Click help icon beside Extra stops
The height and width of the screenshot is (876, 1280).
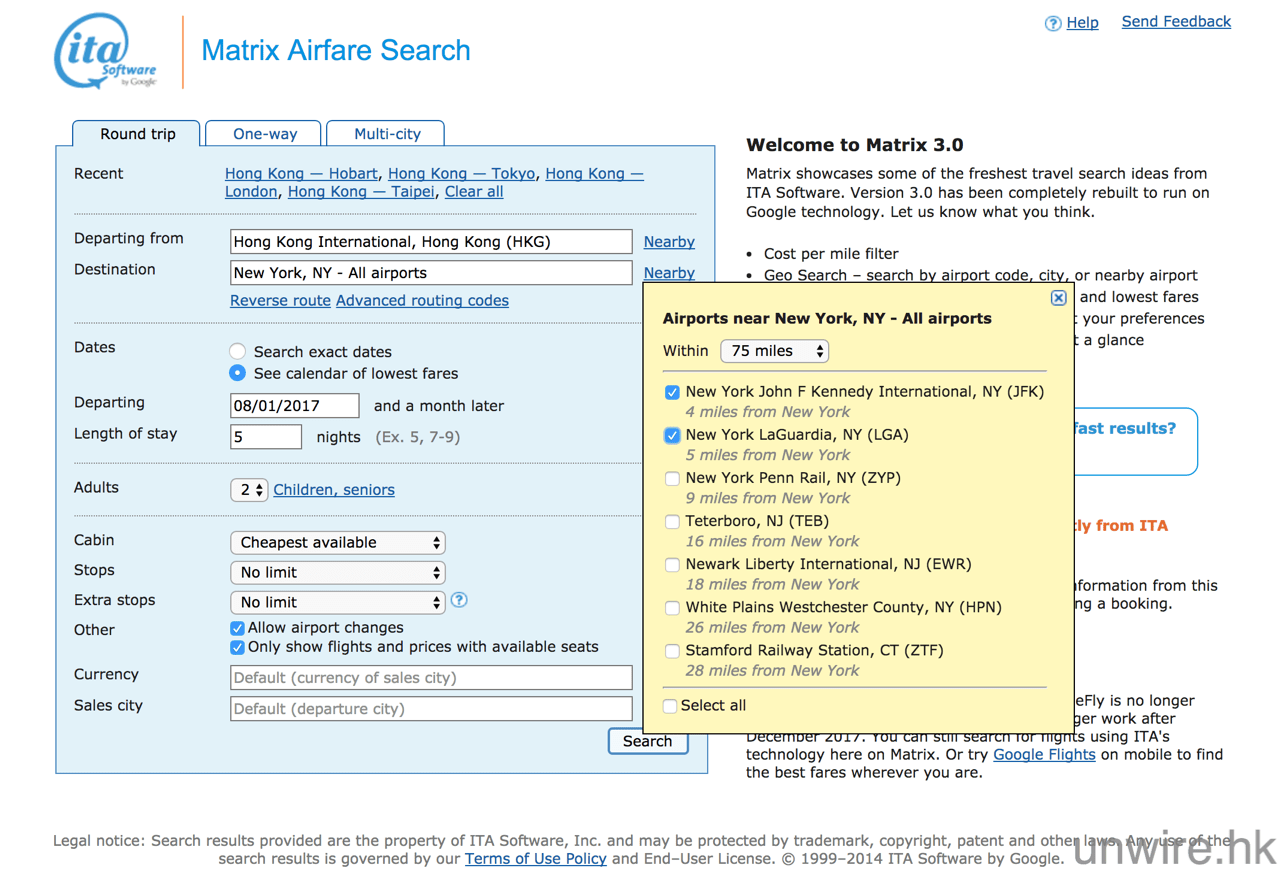point(459,600)
